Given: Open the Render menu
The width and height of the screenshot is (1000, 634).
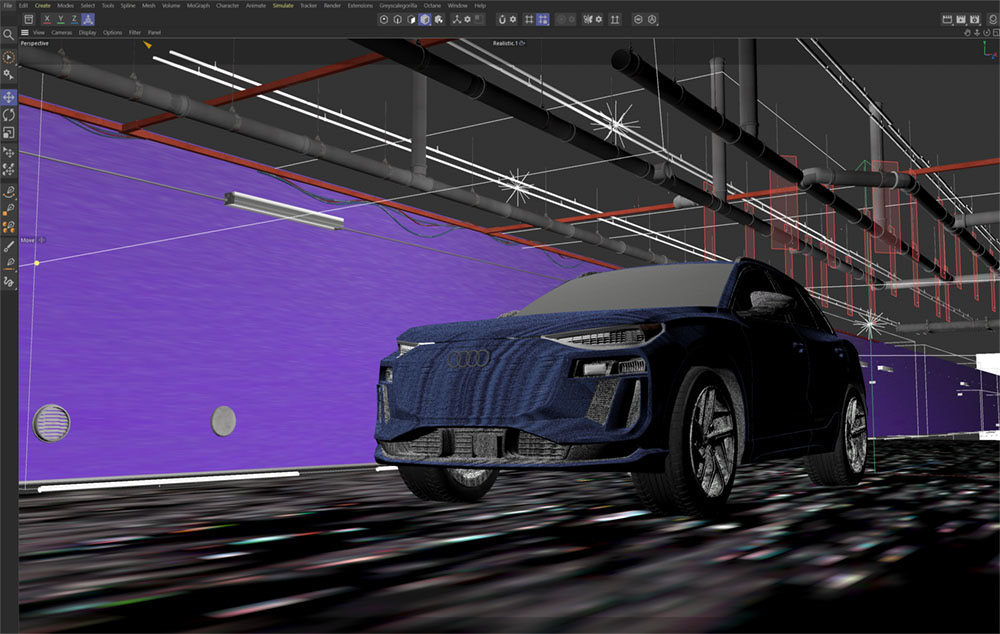Looking at the screenshot, I should (332, 5).
